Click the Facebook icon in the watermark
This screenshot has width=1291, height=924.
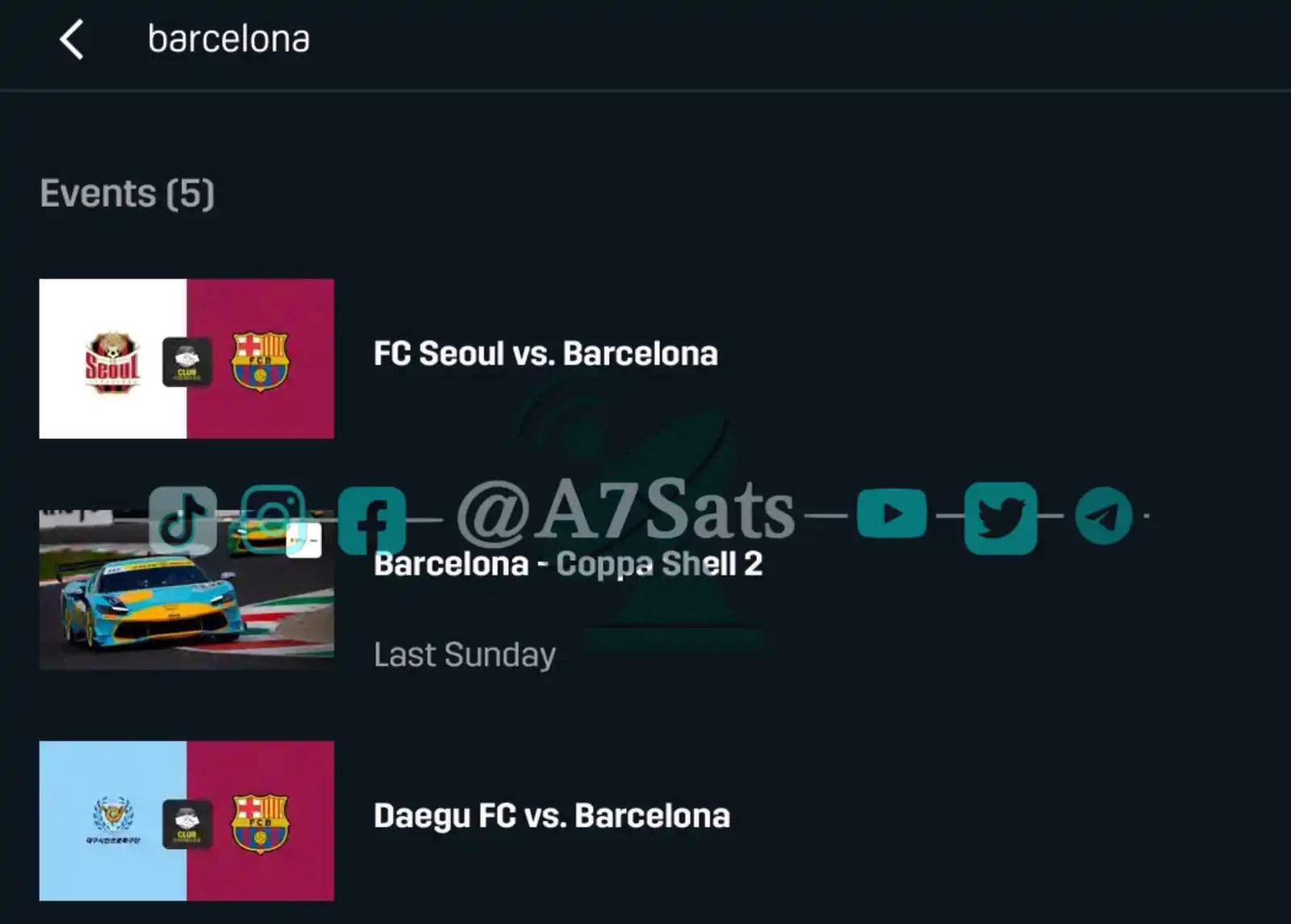click(x=371, y=521)
